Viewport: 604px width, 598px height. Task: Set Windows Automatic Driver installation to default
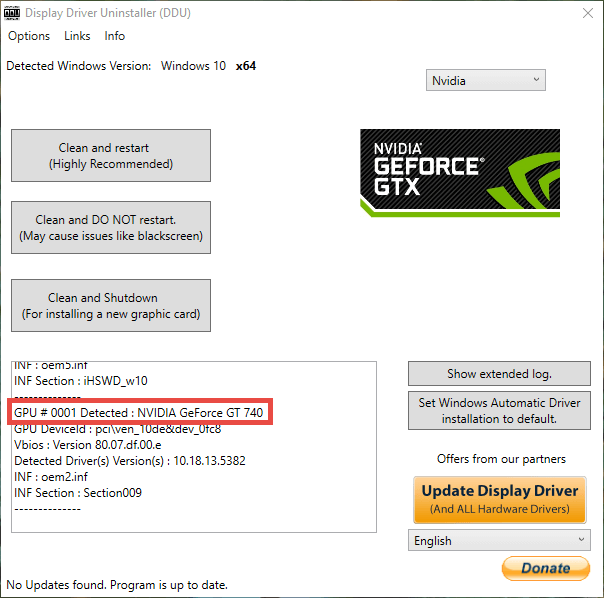[499, 410]
